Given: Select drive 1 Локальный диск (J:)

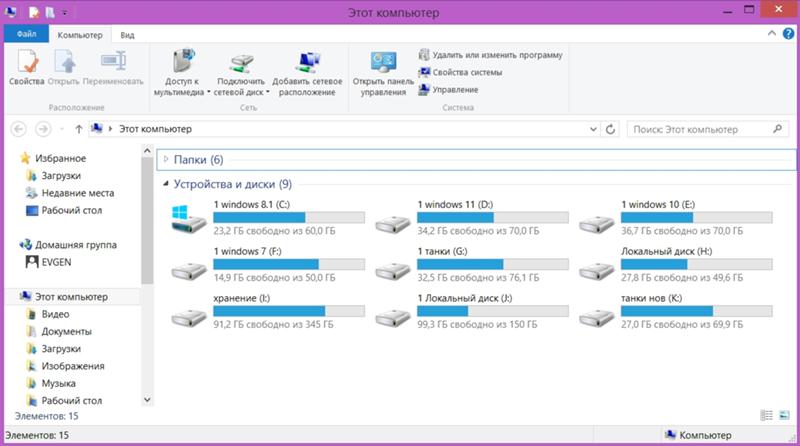Looking at the screenshot, I should click(471, 312).
